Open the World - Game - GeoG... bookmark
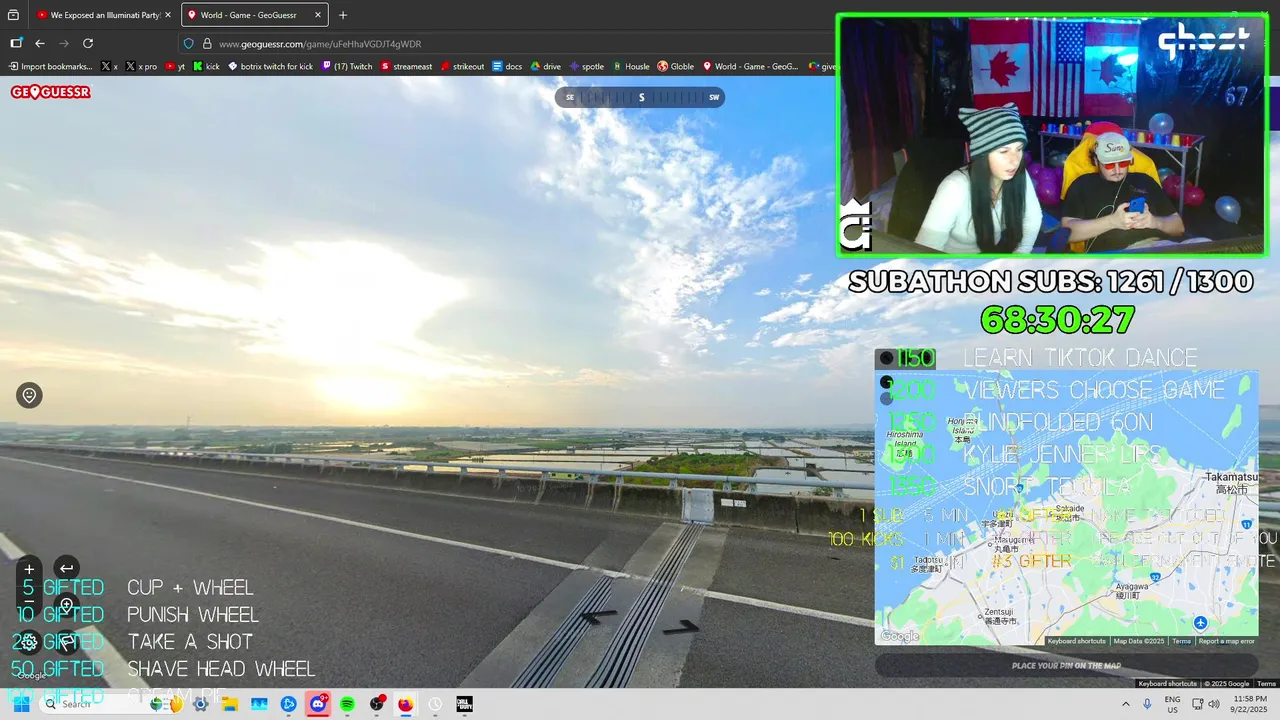The width and height of the screenshot is (1280, 720). (750, 67)
